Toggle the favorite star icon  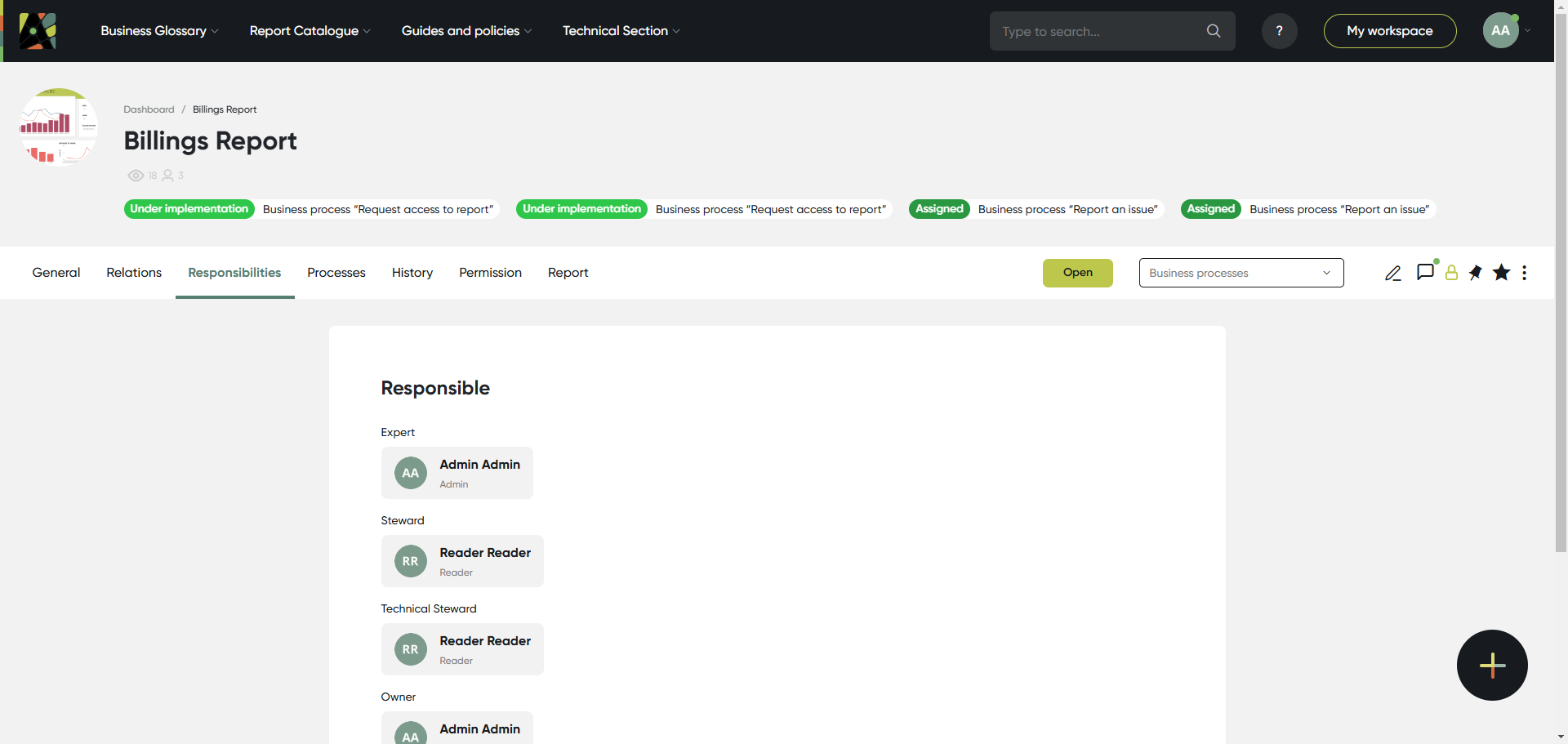click(x=1501, y=273)
